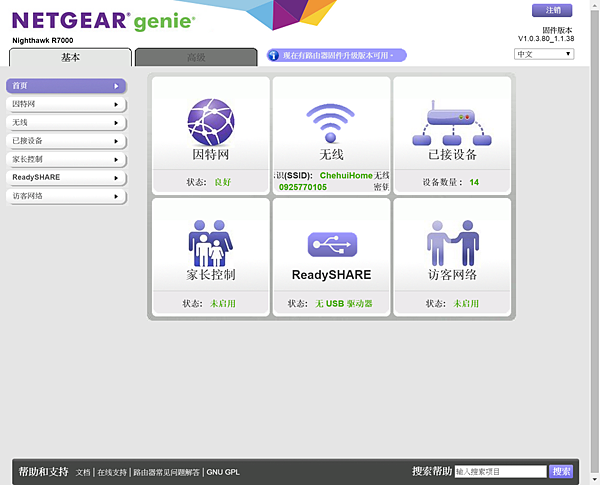Click the scrollbar down arrow
Screen dimensions: 600x485
tap(595, 480)
